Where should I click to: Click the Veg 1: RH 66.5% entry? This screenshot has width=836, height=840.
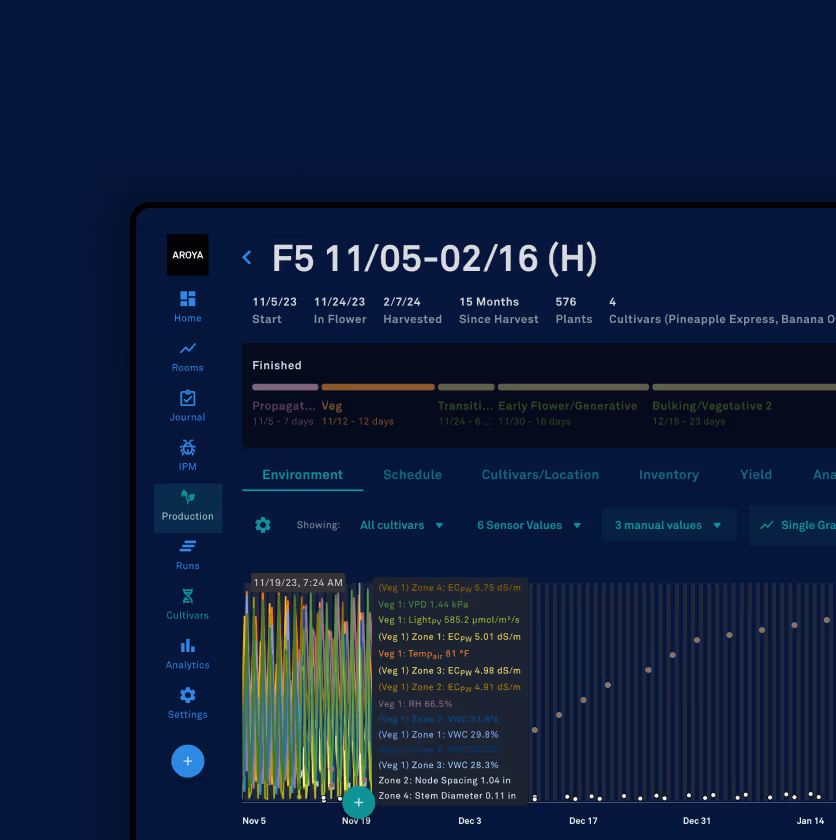[415, 704]
